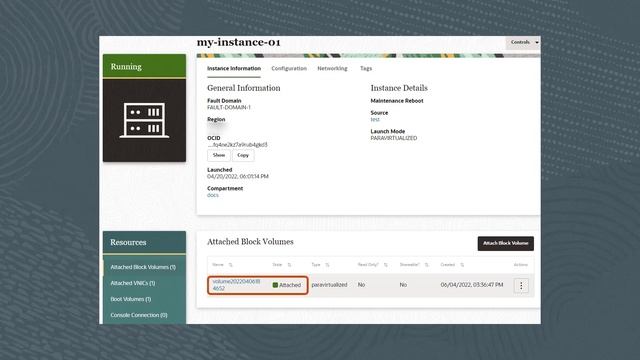The image size is (640, 360).
Task: Select the Tags tab
Action: click(x=366, y=69)
